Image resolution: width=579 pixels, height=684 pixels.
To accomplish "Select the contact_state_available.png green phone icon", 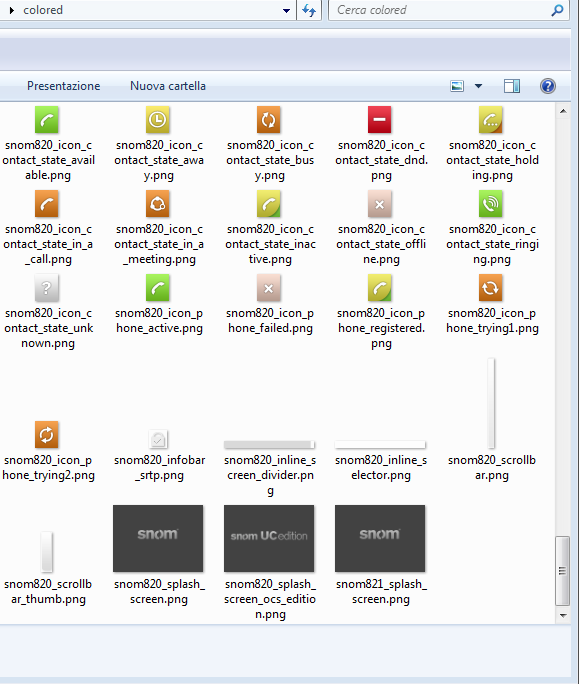I will point(47,120).
